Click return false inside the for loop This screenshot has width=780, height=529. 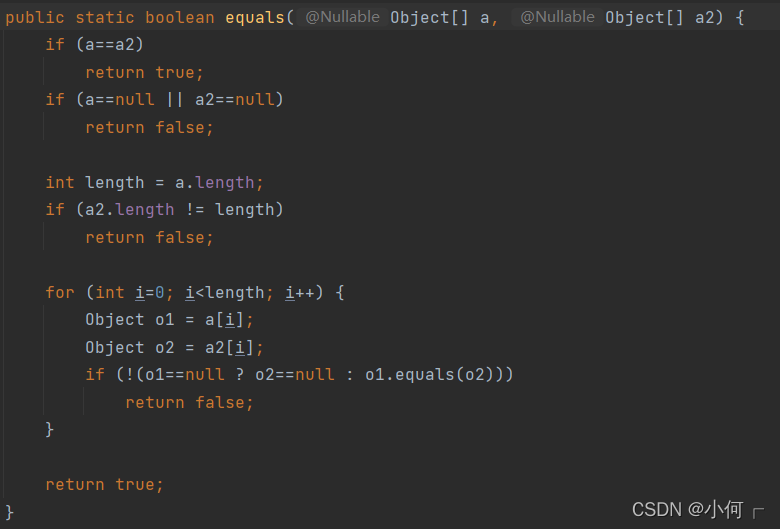(x=190, y=402)
